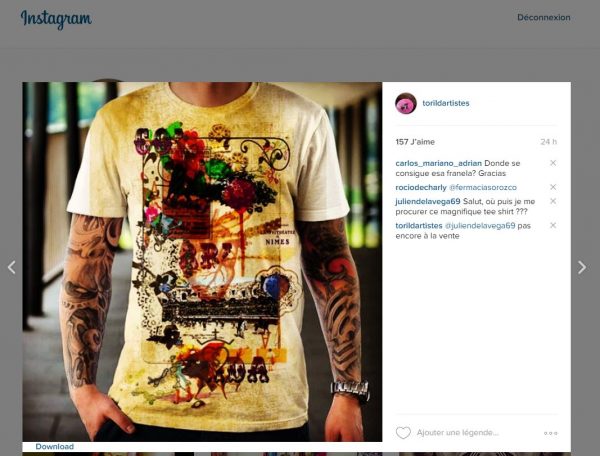Click the comment field Ajouter une légende
The width and height of the screenshot is (600, 456).
click(x=458, y=433)
